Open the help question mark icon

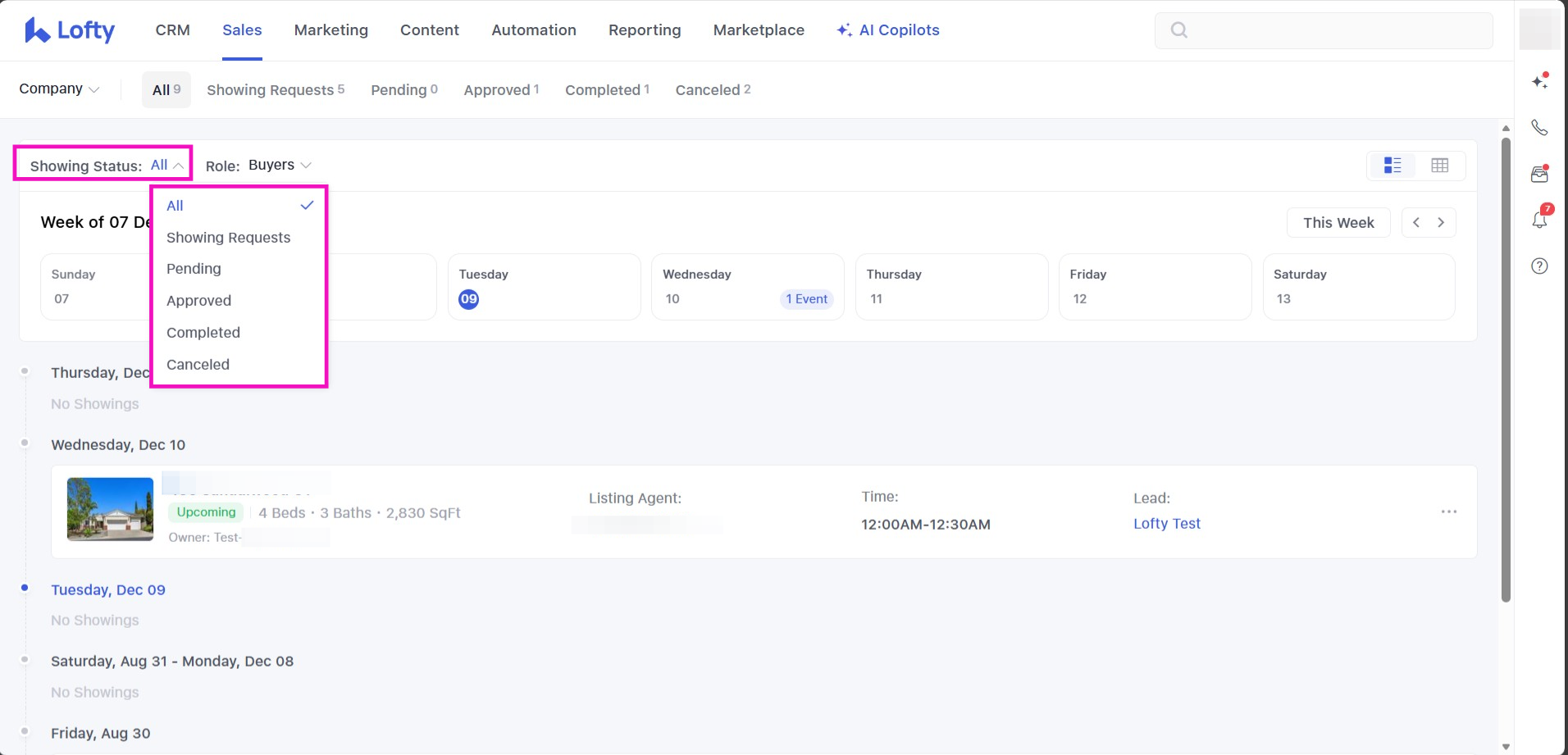pos(1539,266)
